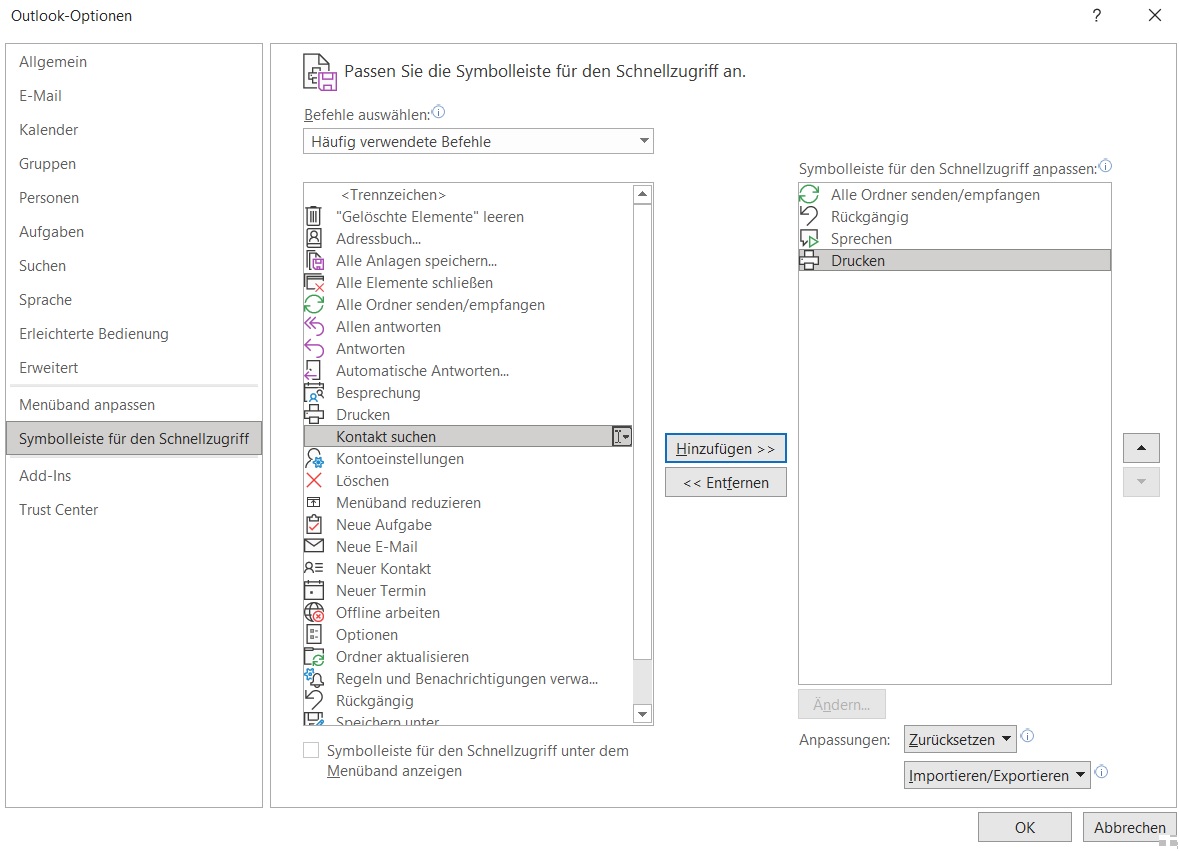Image resolution: width=1179 pixels, height=851 pixels.
Task: Open the Häufig verwendete Befehle dropdown
Action: (x=478, y=141)
